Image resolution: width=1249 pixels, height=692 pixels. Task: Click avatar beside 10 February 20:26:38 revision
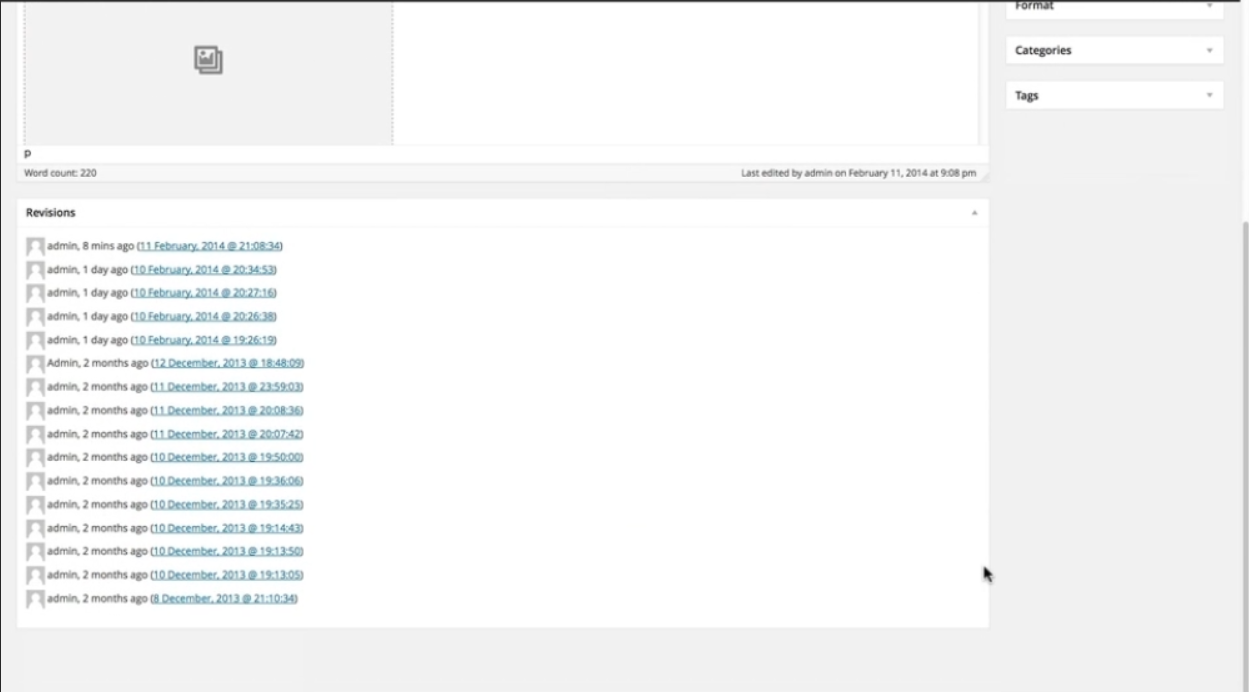(36, 317)
